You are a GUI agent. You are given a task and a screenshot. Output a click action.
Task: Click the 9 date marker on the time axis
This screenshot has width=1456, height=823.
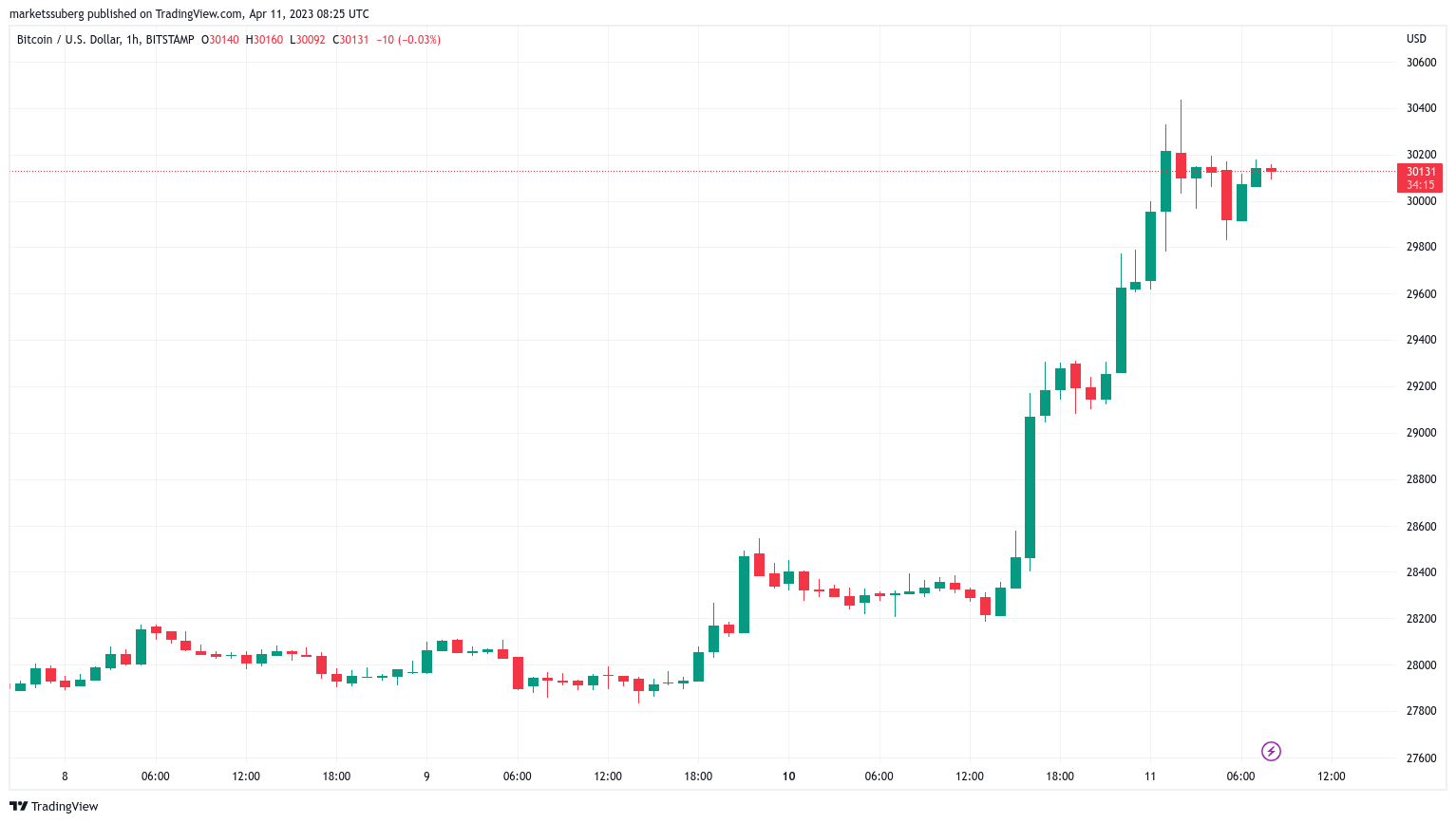[x=426, y=776]
